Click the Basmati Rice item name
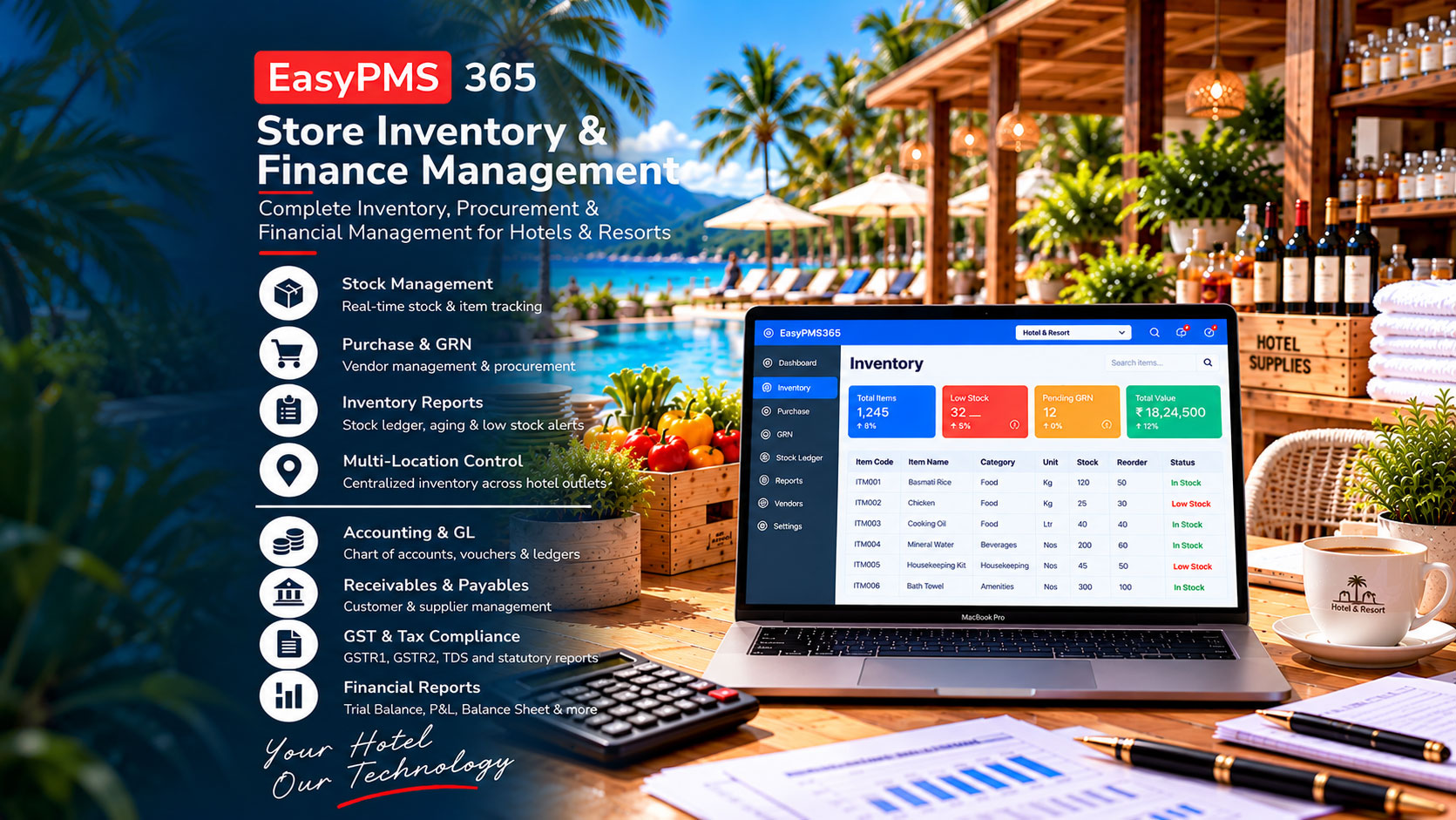 930,482
